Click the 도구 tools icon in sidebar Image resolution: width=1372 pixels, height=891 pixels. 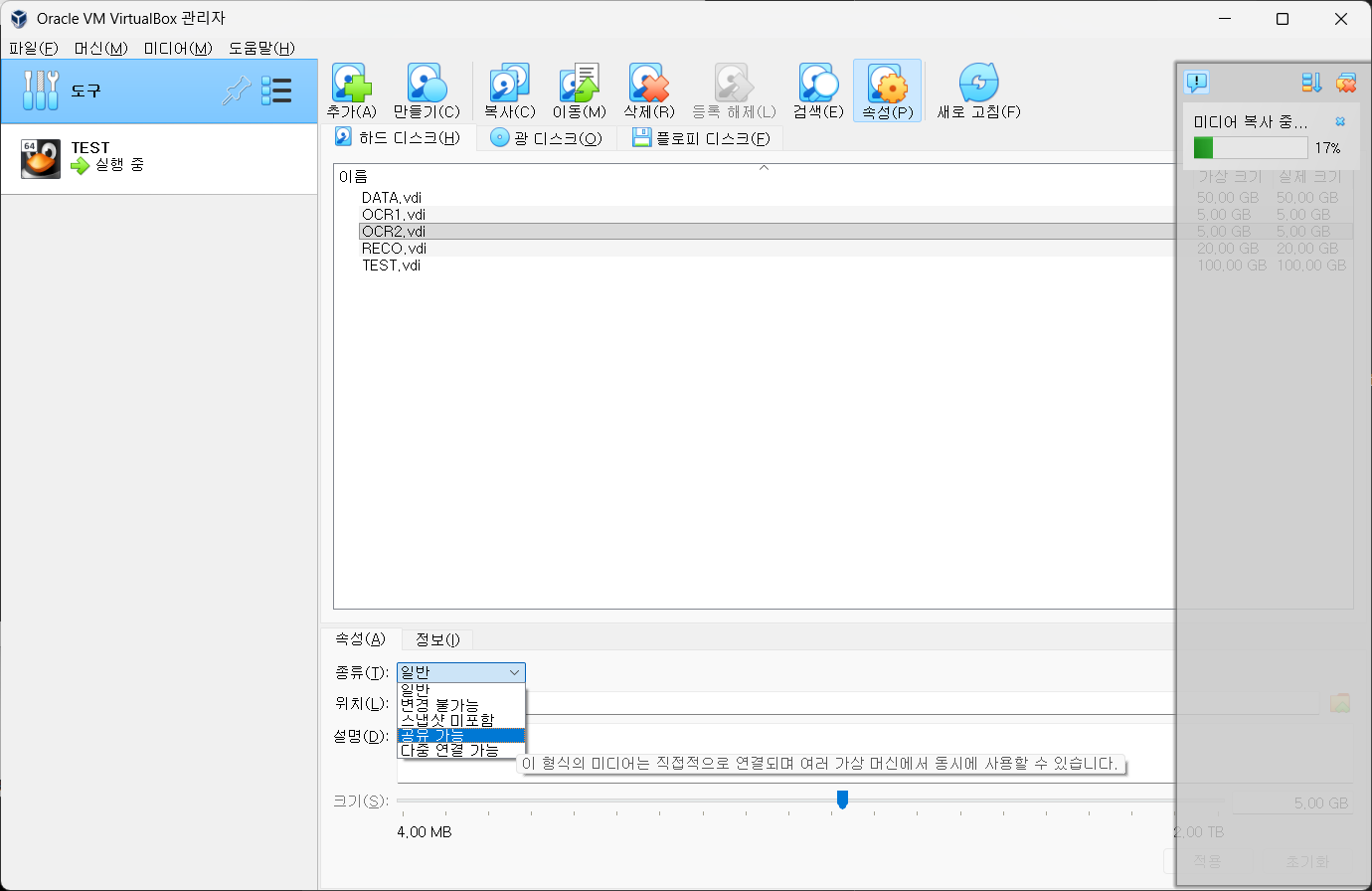coord(41,90)
